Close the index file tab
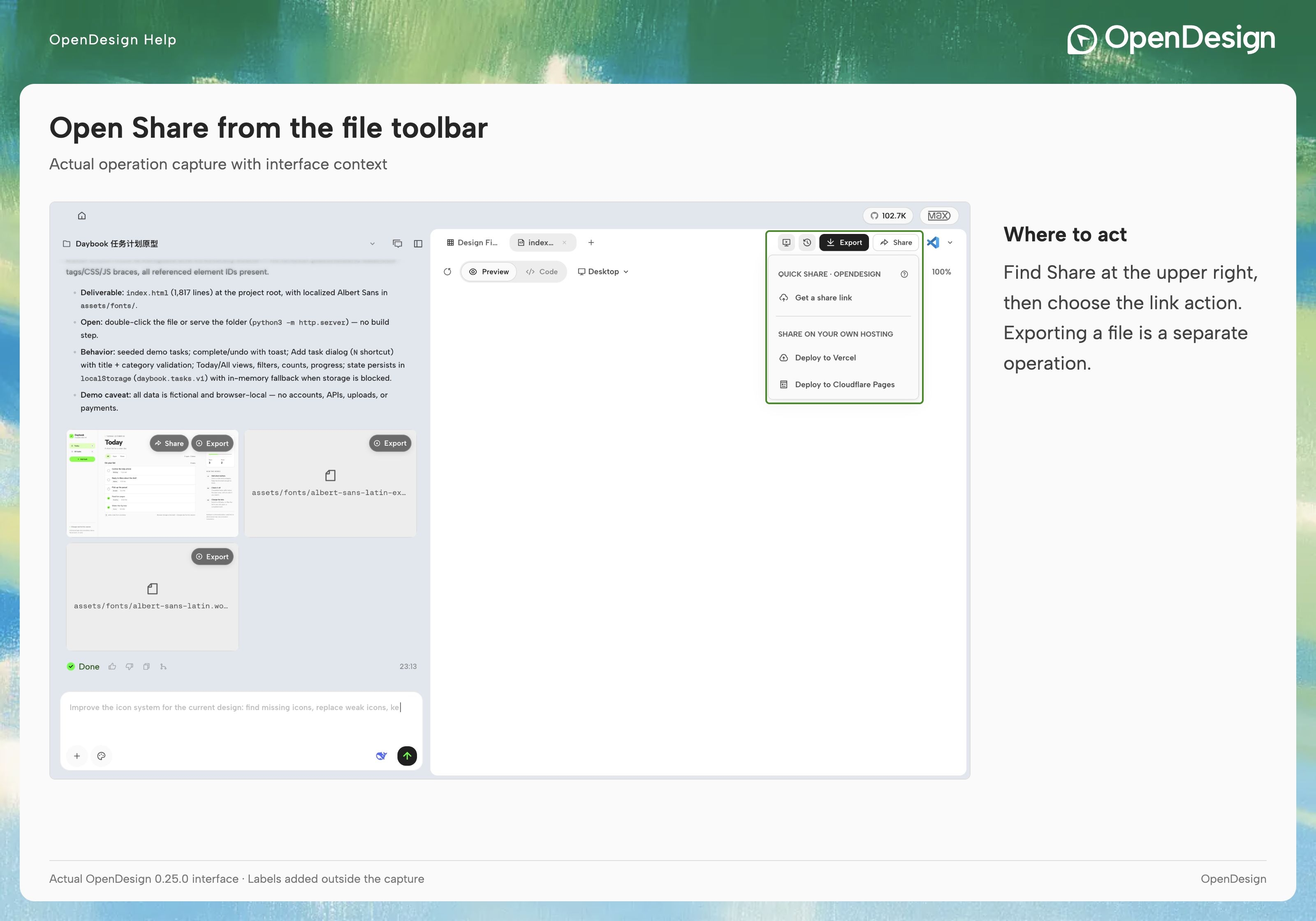1316x921 pixels. click(565, 243)
